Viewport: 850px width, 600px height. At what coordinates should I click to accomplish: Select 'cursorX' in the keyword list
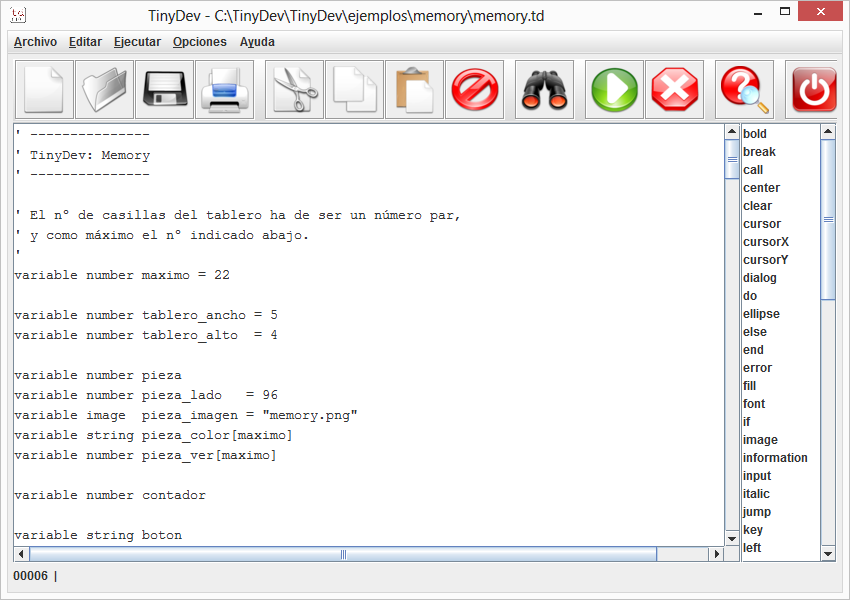765,242
